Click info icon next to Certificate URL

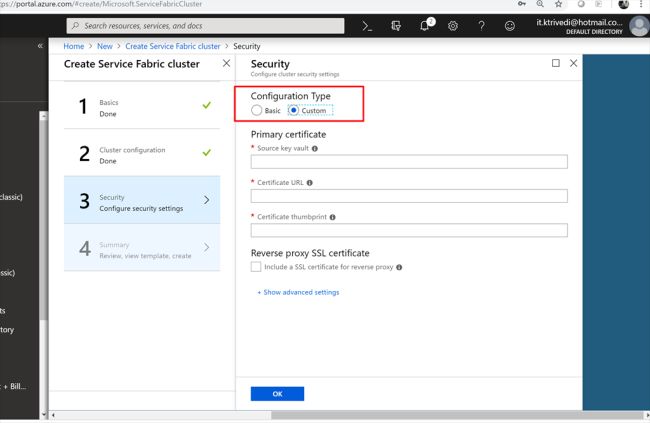(x=310, y=183)
